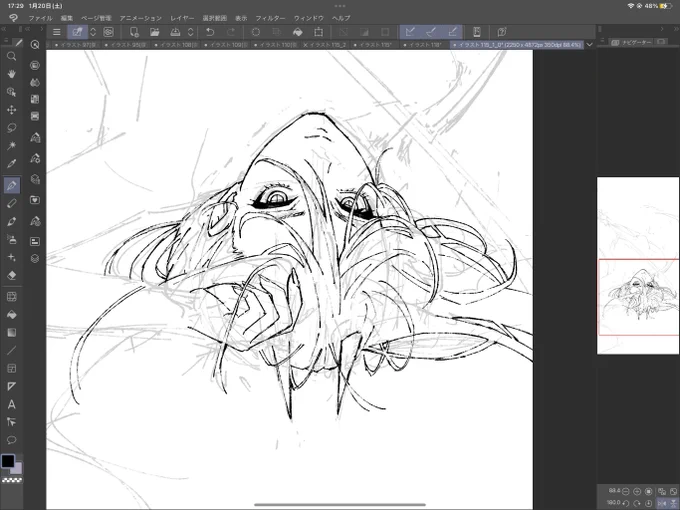This screenshot has width=680, height=510.
Task: Open the ファイル menu
Action: point(40,18)
